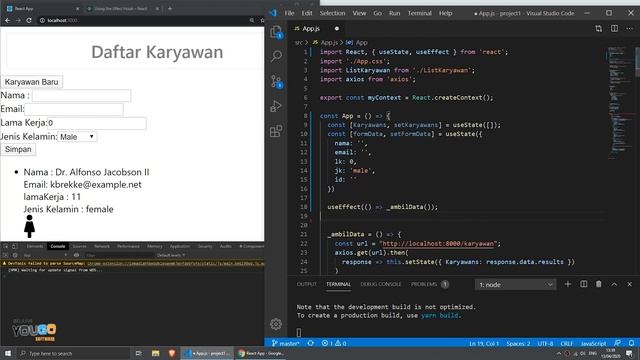This screenshot has height=360, width=640.
Task: Open the Source Control view
Action: [x=276, y=81]
